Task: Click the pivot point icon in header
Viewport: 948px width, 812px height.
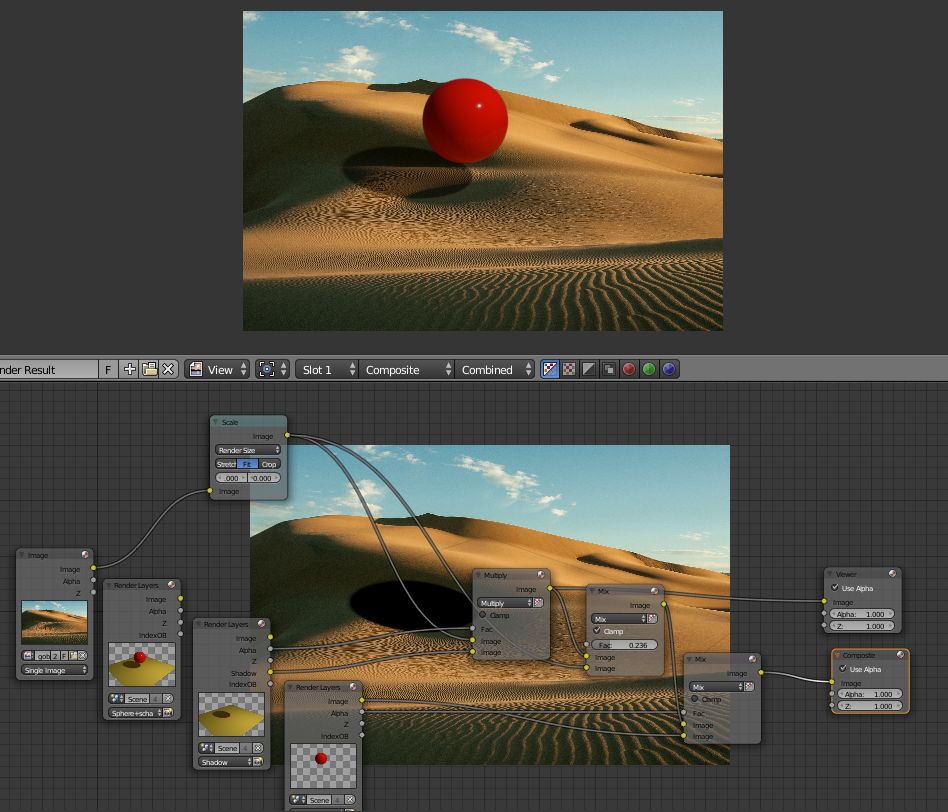Action: click(266, 369)
